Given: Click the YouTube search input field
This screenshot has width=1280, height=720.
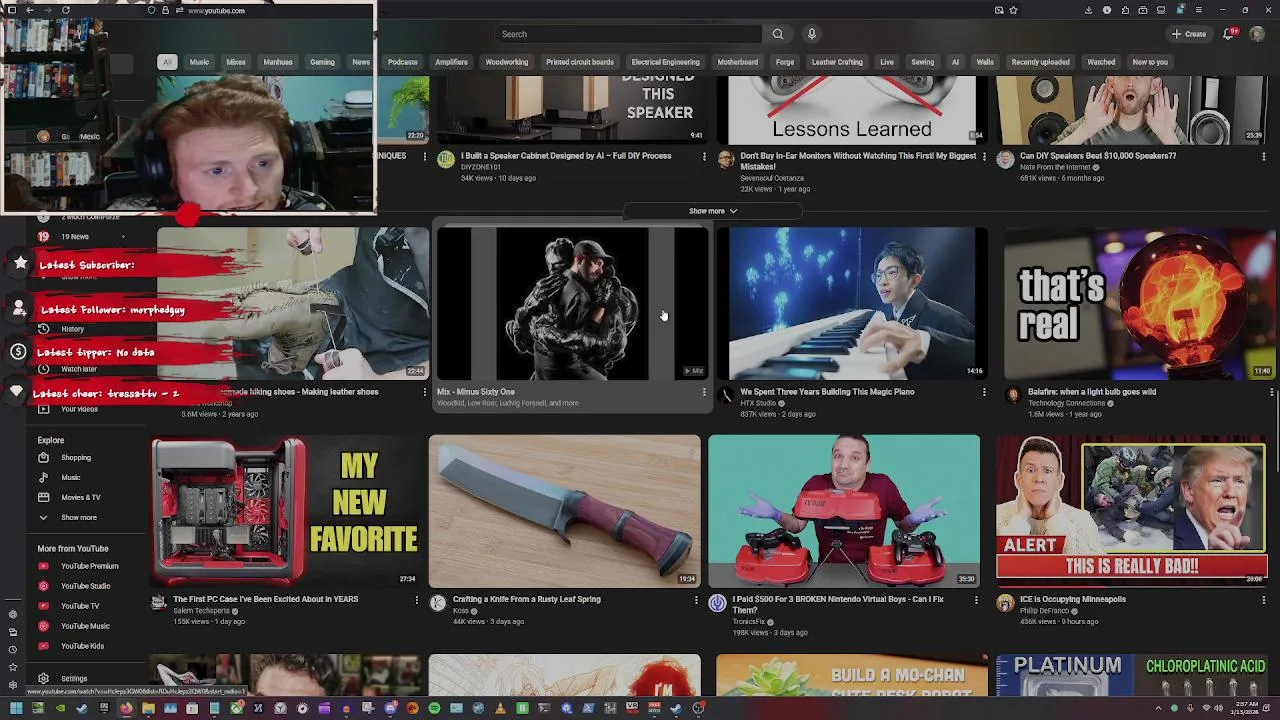Looking at the screenshot, I should 630,34.
